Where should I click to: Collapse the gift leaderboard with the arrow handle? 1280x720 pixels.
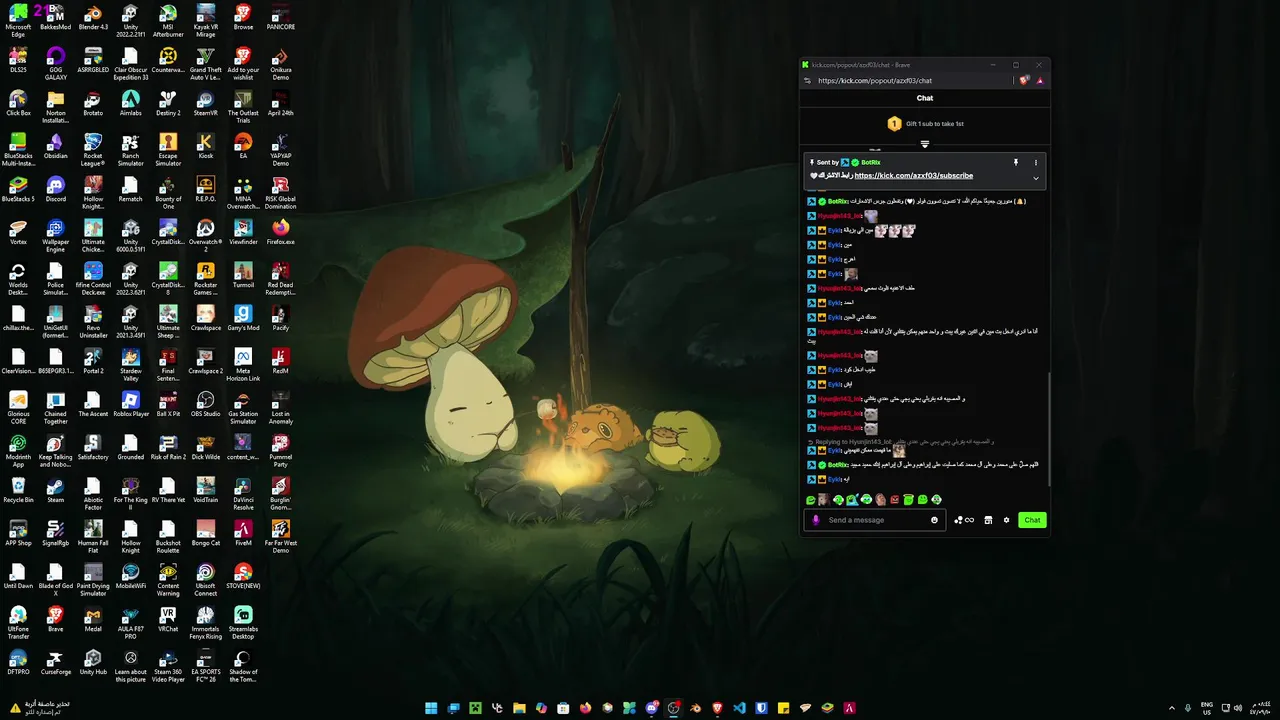pos(925,144)
